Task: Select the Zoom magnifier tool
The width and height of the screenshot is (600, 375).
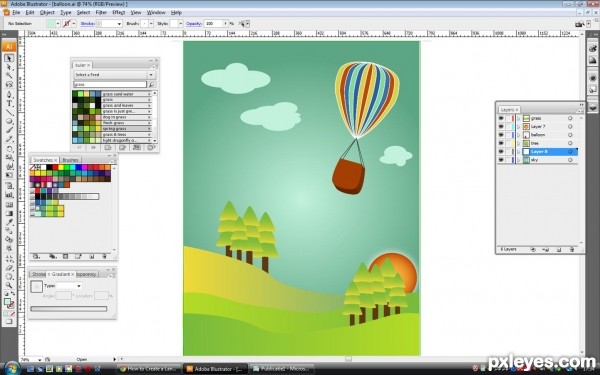Action: point(9,285)
